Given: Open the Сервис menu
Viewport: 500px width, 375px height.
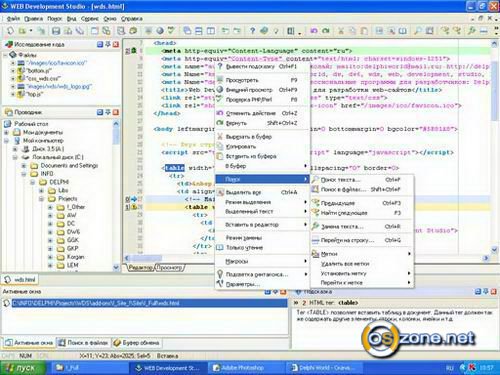Looking at the screenshot, I should 90,19.
